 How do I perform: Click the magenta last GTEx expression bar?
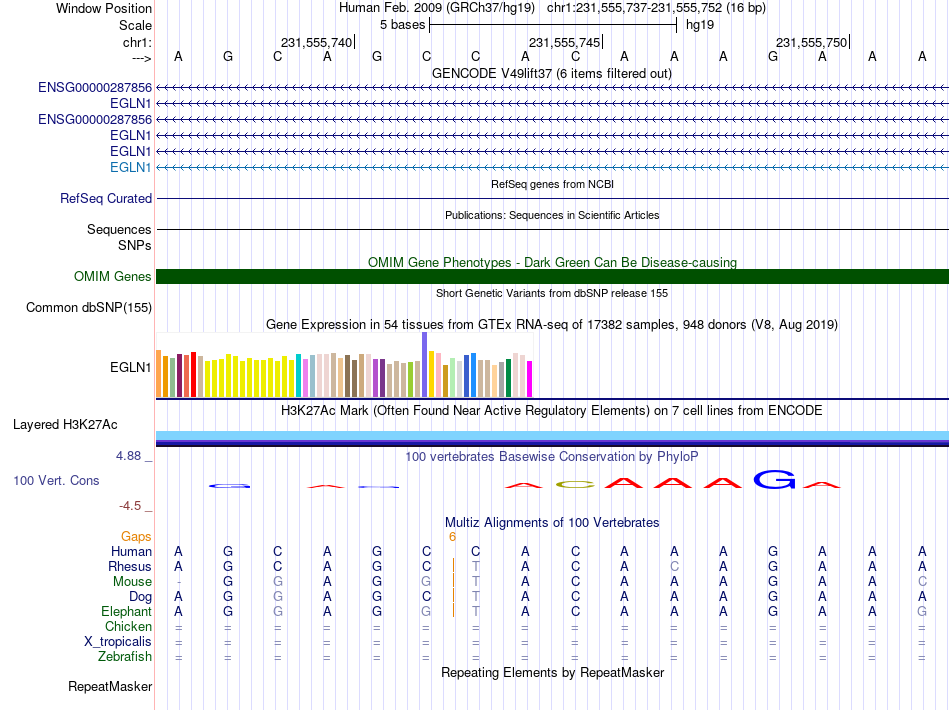[x=530, y=379]
